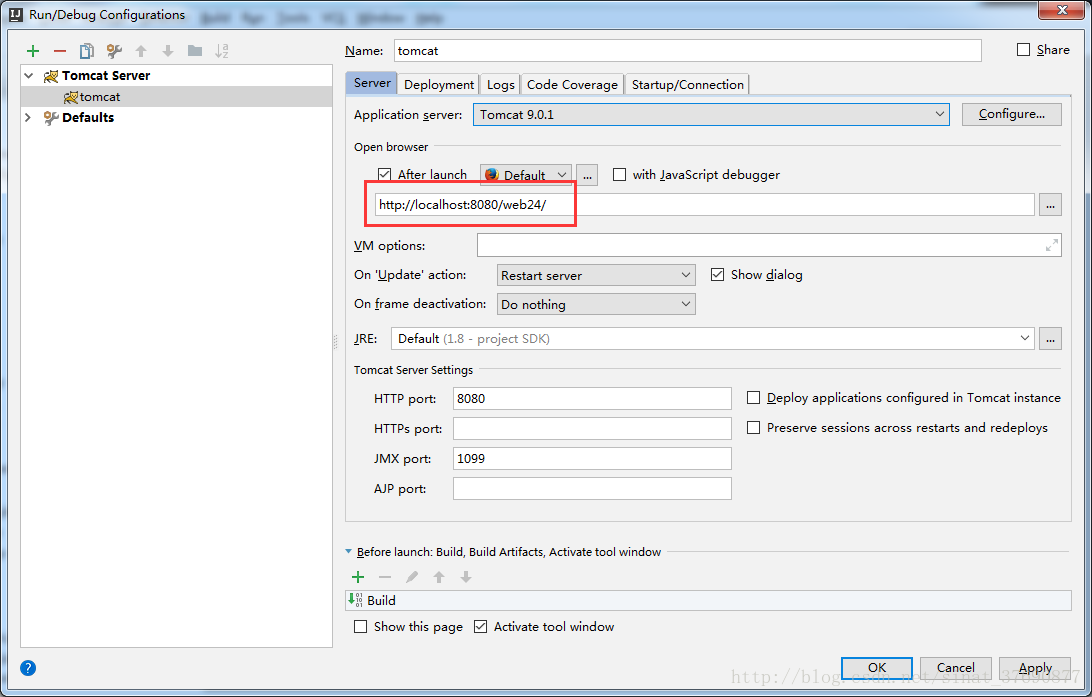
Task: Open the Code Coverage tab
Action: coord(572,84)
